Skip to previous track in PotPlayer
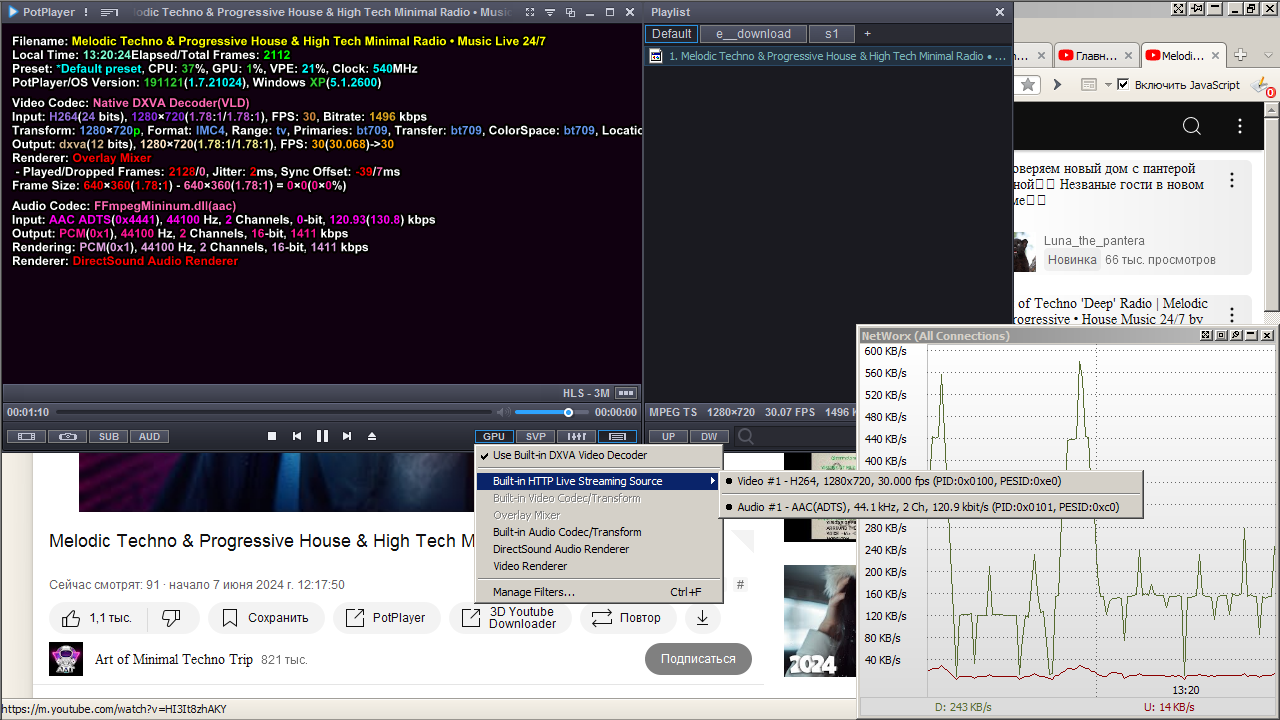1280x720 pixels. click(297, 436)
